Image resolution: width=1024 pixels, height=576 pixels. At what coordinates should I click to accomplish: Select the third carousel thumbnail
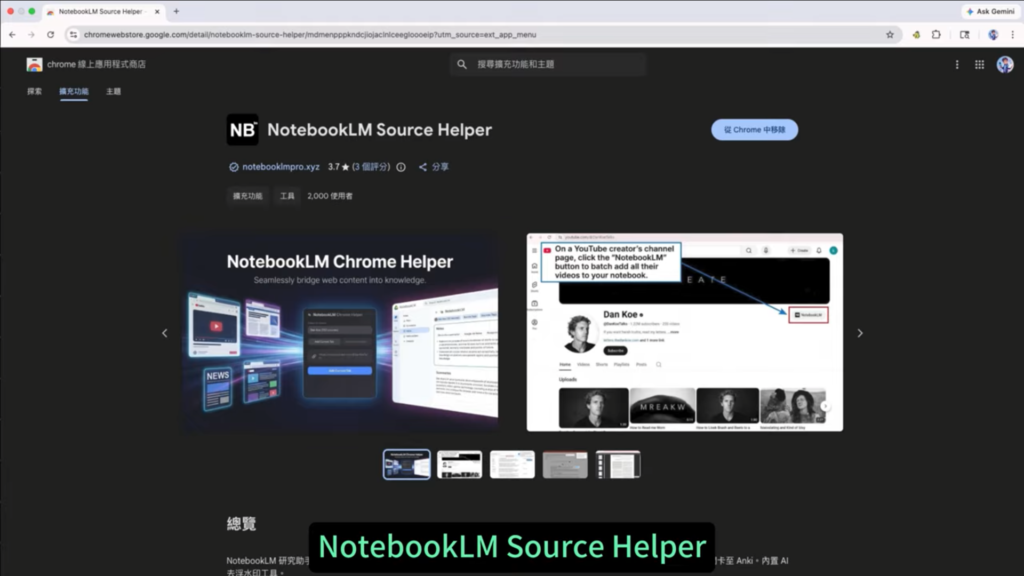512,464
